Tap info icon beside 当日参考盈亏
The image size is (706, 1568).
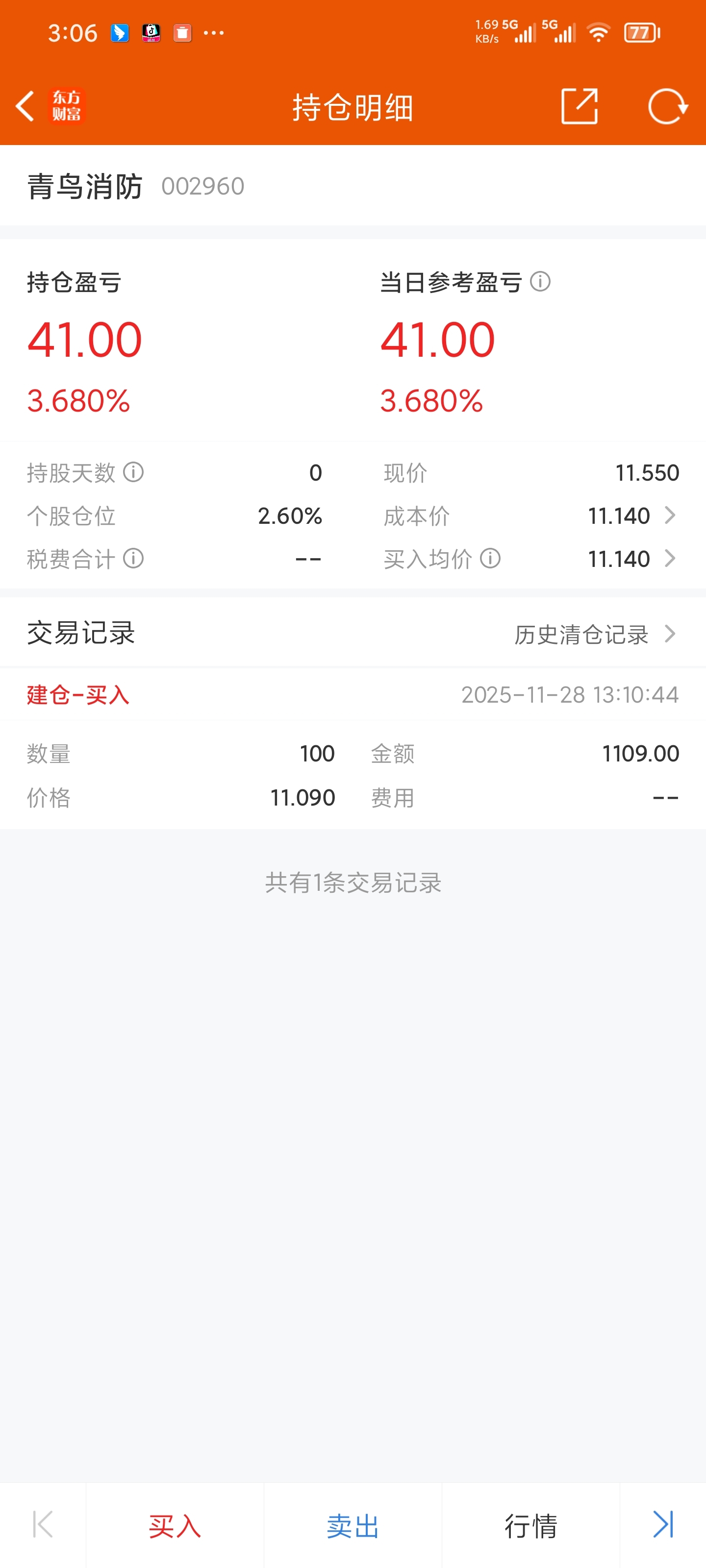(540, 282)
